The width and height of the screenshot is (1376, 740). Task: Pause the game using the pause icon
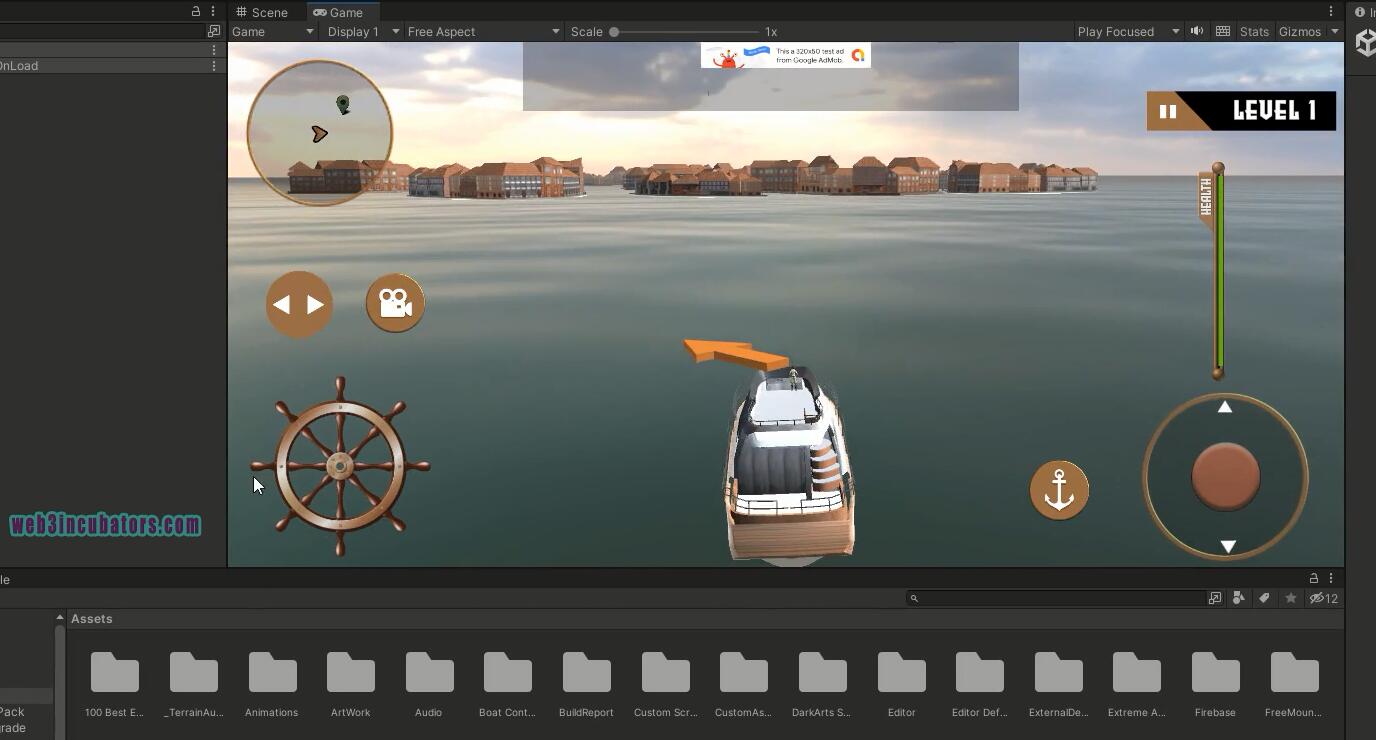click(1167, 111)
